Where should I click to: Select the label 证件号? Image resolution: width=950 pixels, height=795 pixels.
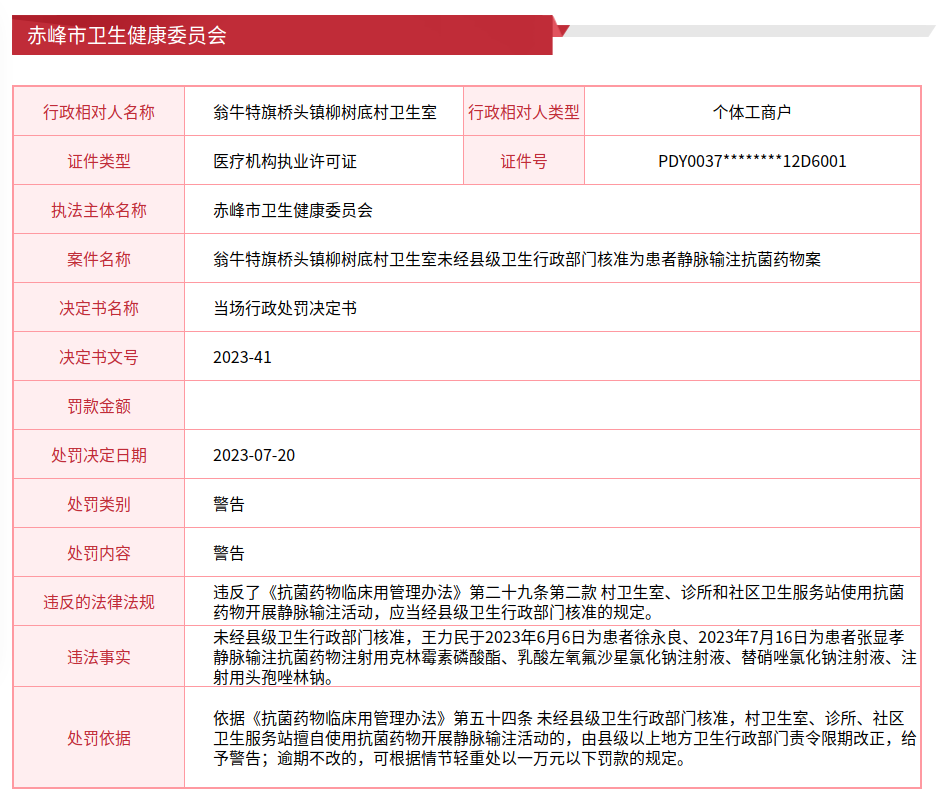(x=523, y=161)
